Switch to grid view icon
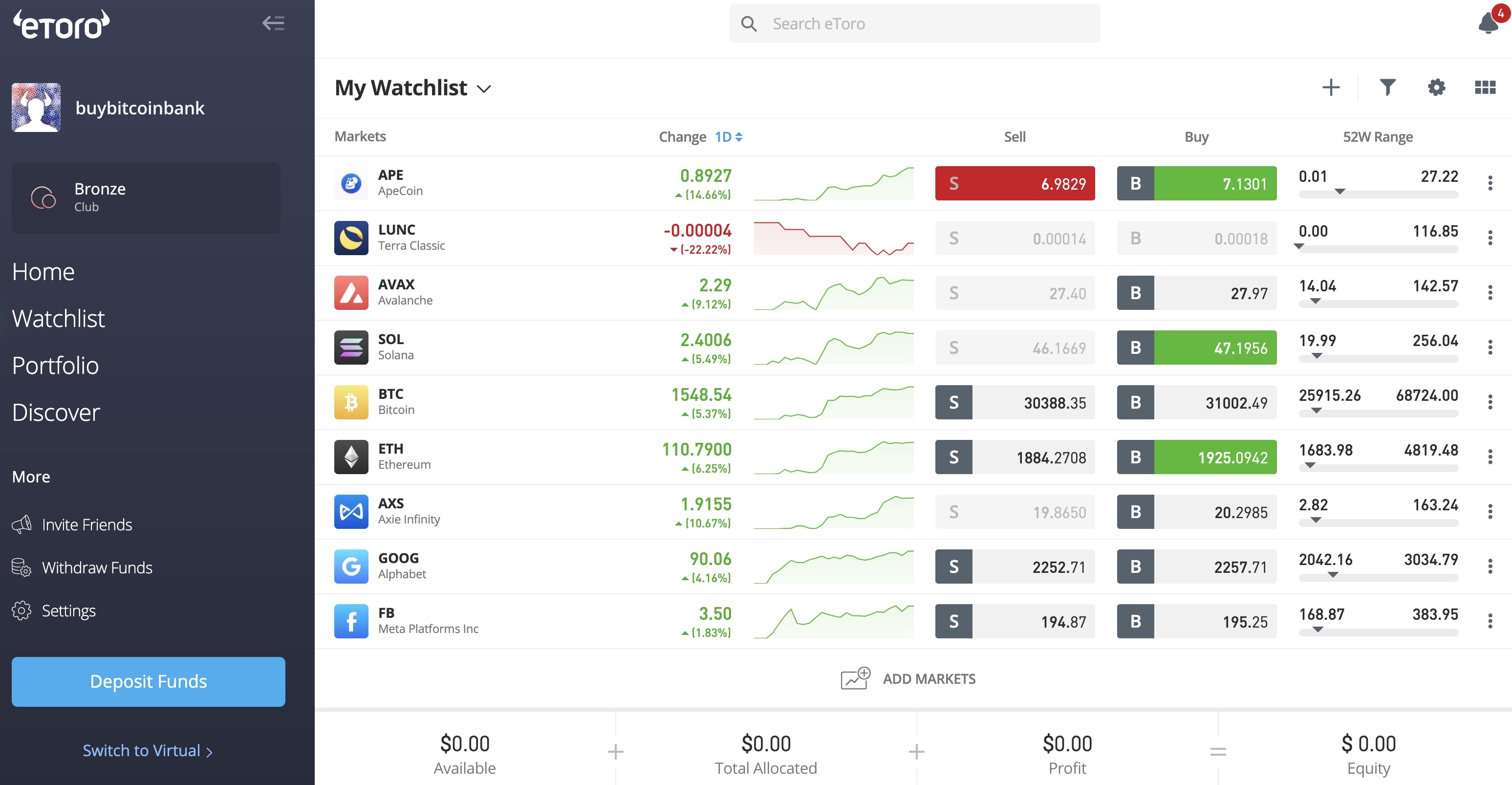1512x785 pixels. coord(1485,87)
